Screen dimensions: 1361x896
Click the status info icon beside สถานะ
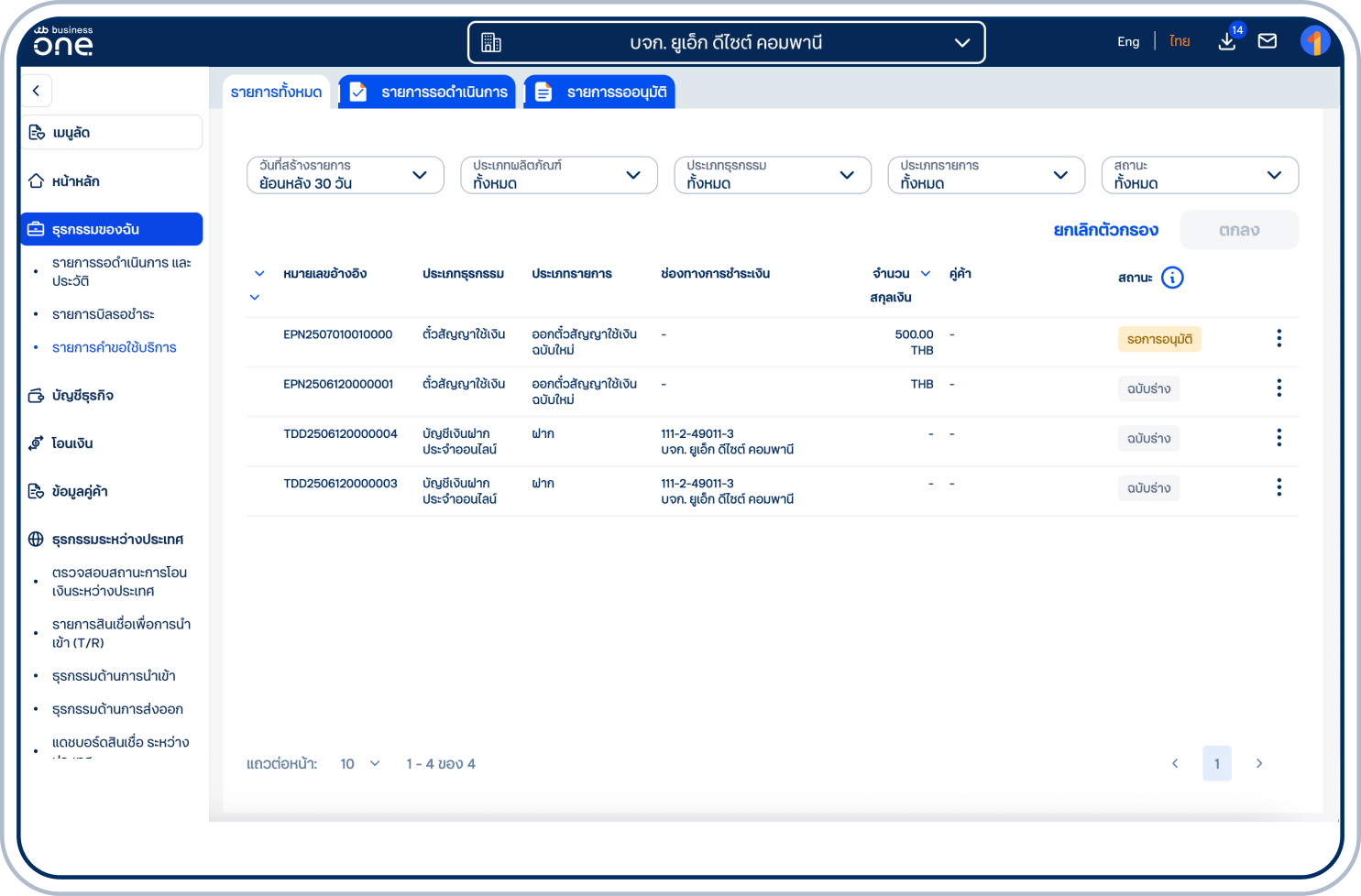(x=1172, y=278)
